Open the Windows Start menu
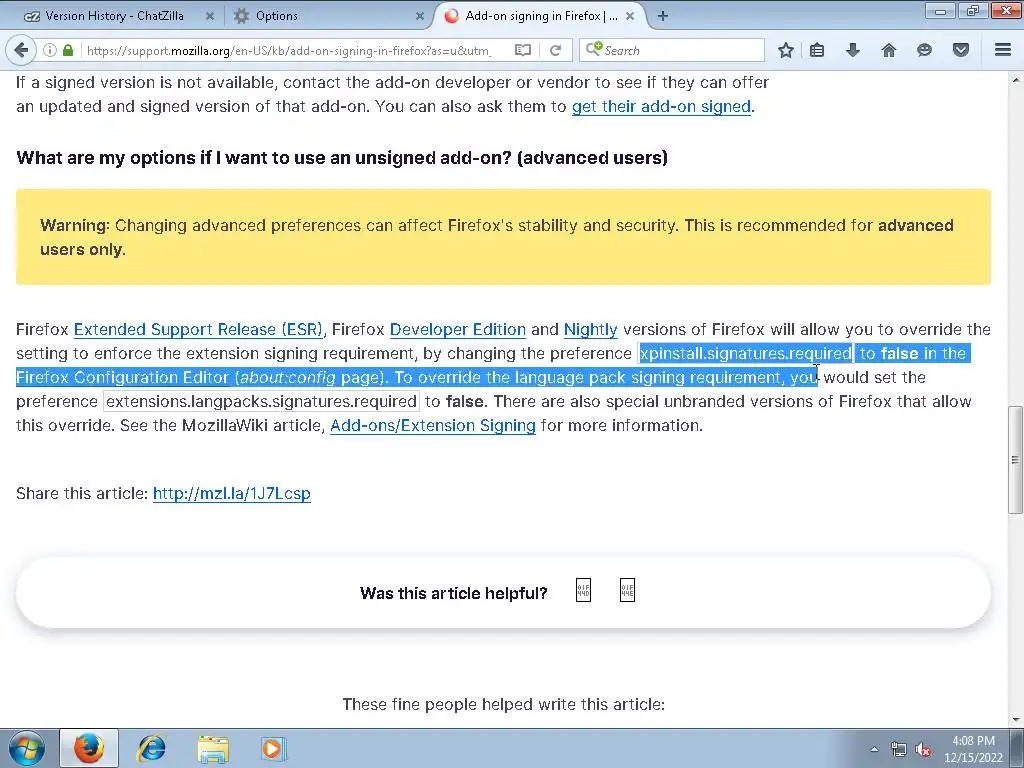The height and width of the screenshot is (768, 1024). point(25,748)
